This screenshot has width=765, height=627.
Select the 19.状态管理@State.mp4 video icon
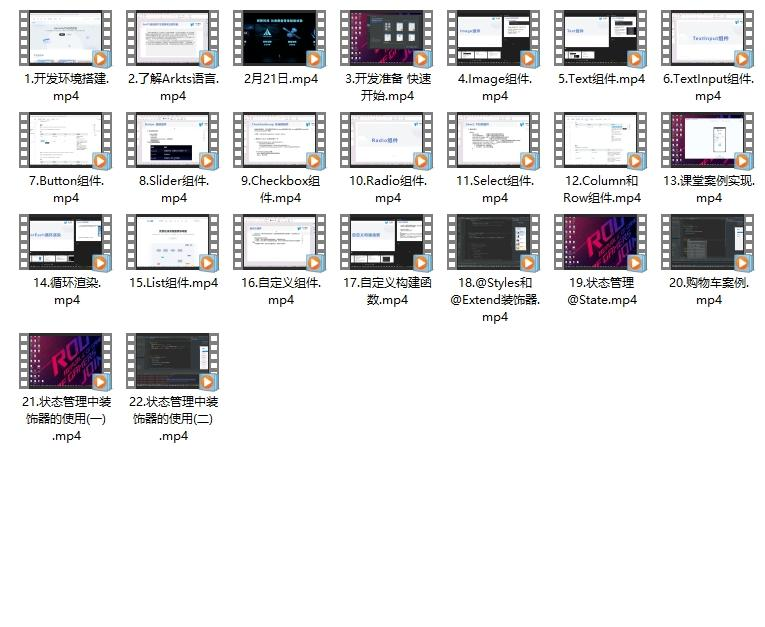601,243
